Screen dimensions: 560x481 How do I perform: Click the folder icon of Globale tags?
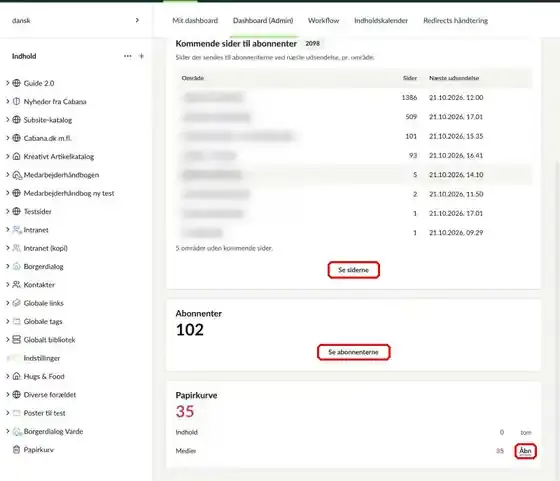(16, 321)
